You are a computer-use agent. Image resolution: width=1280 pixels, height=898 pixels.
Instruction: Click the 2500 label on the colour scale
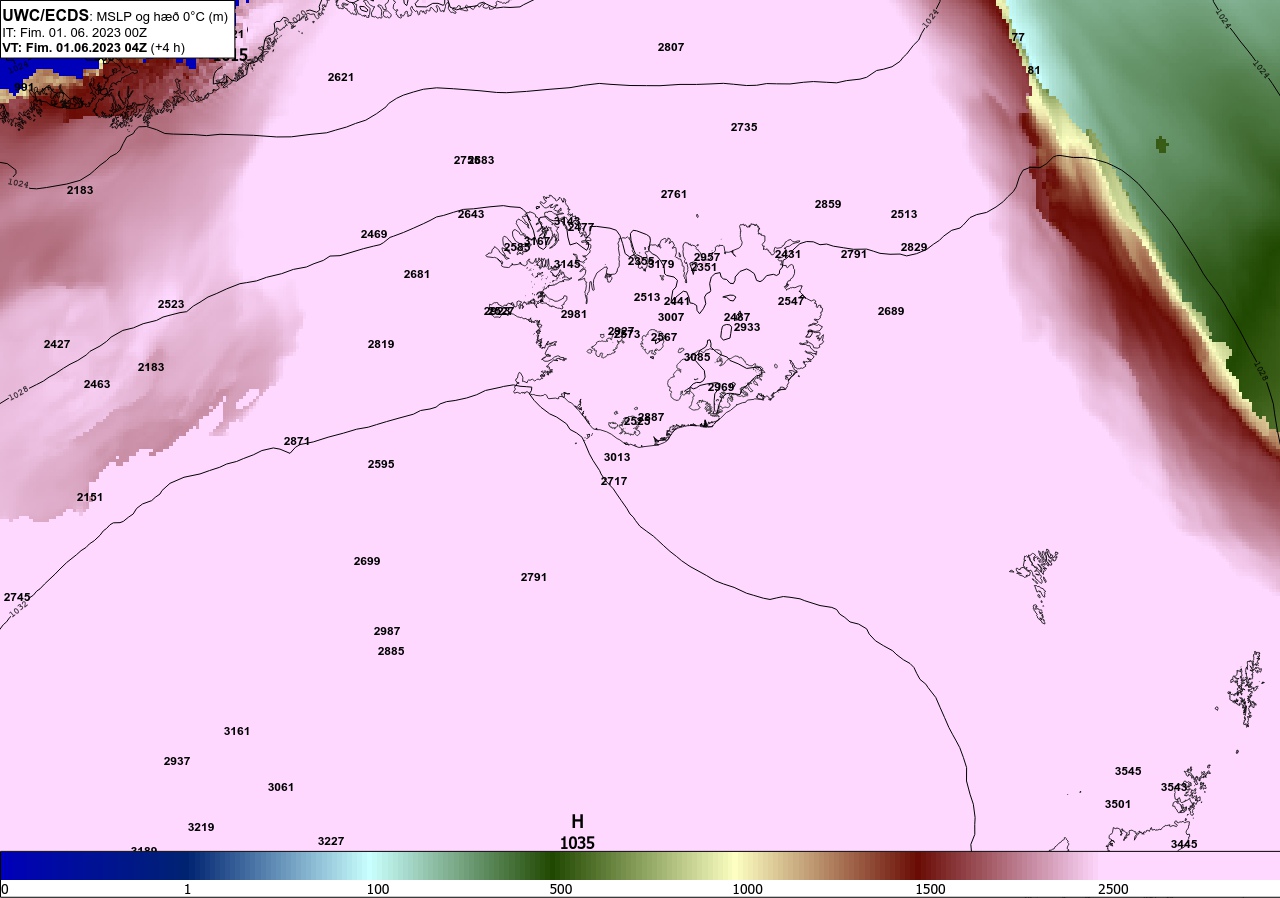point(1113,889)
